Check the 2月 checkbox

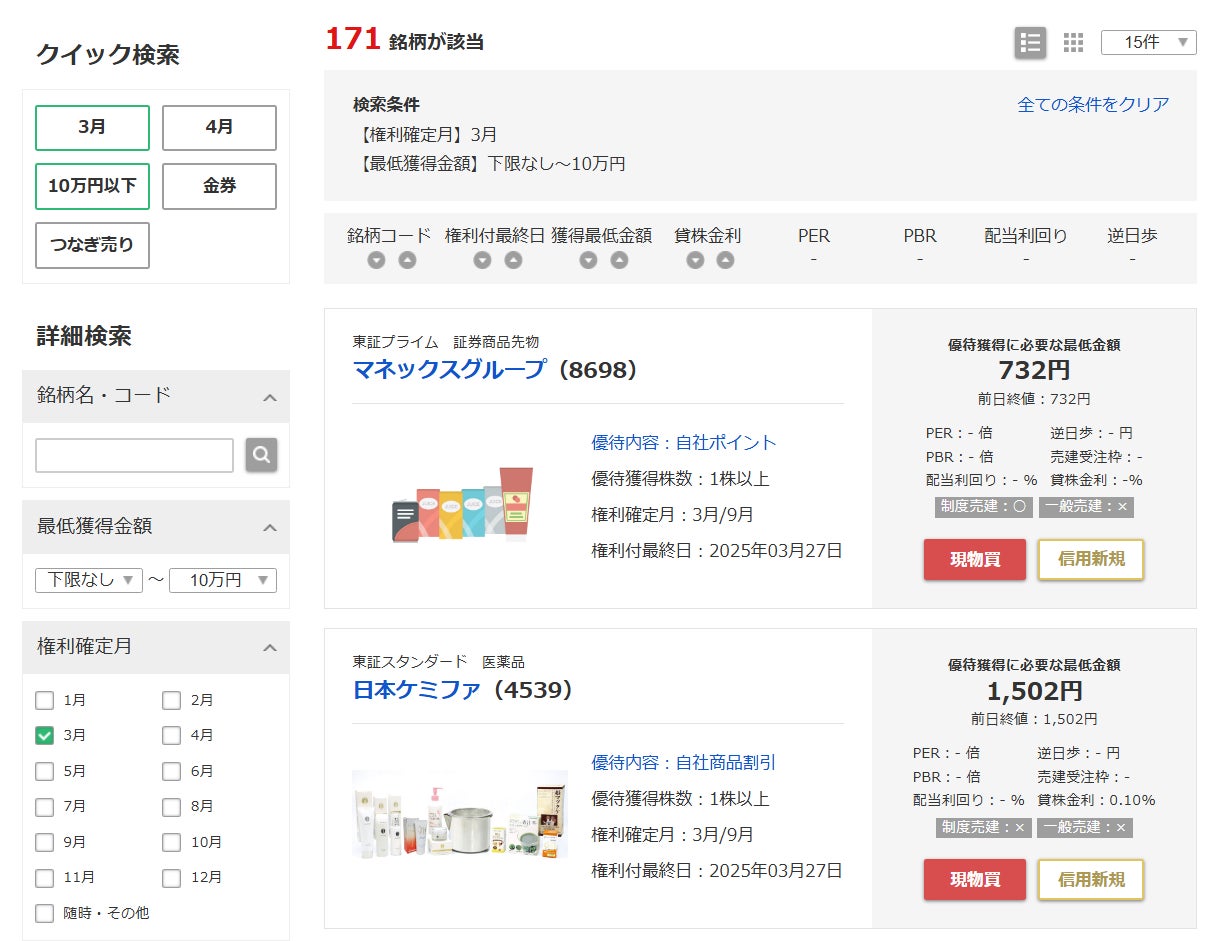point(171,700)
